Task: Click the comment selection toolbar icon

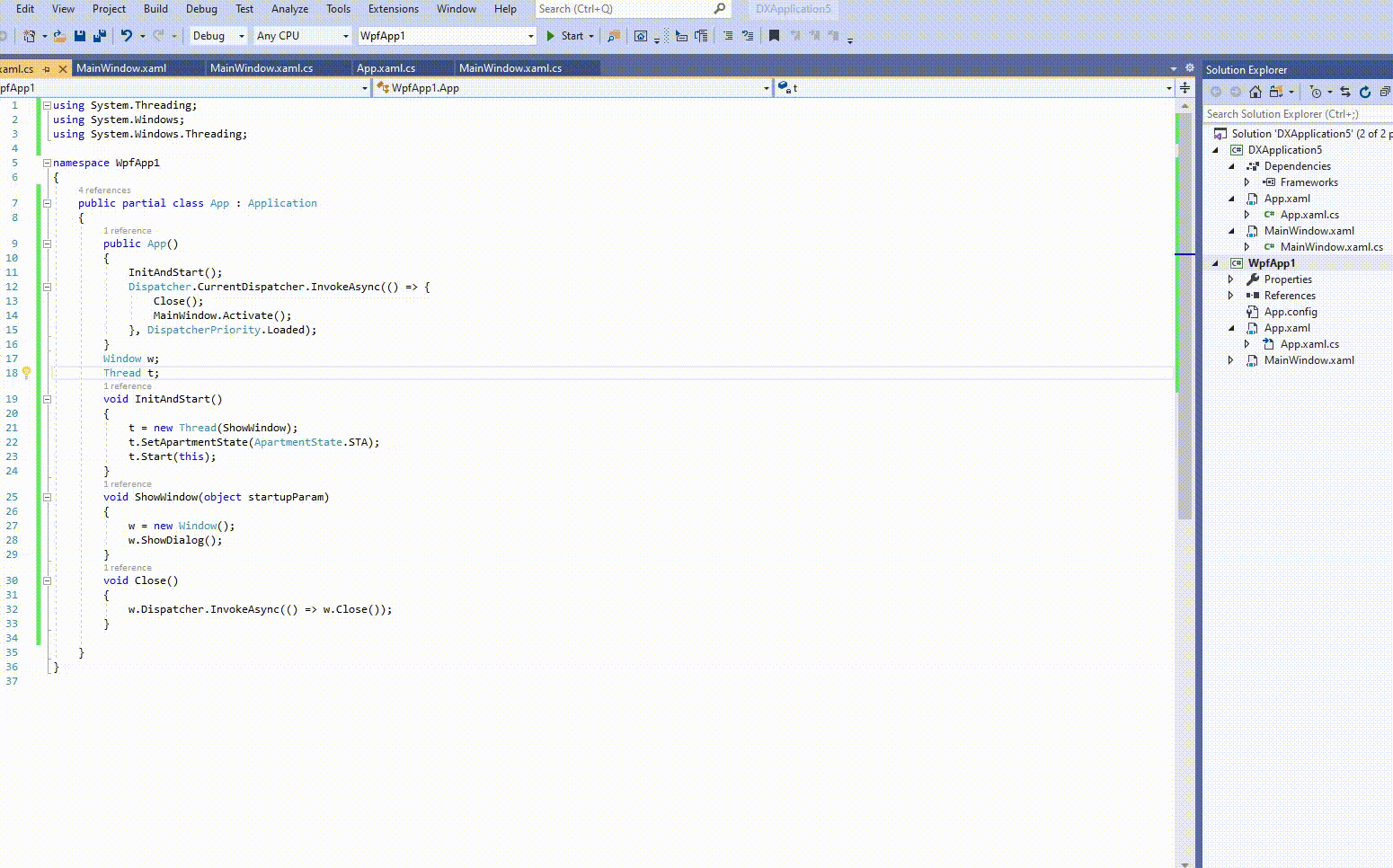Action: pos(728,36)
